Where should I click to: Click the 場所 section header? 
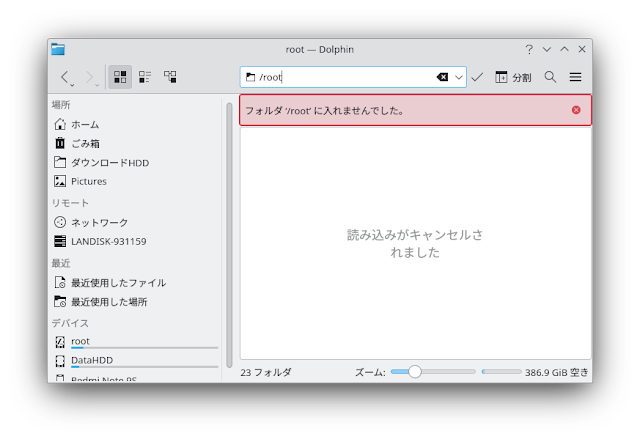pos(61,105)
